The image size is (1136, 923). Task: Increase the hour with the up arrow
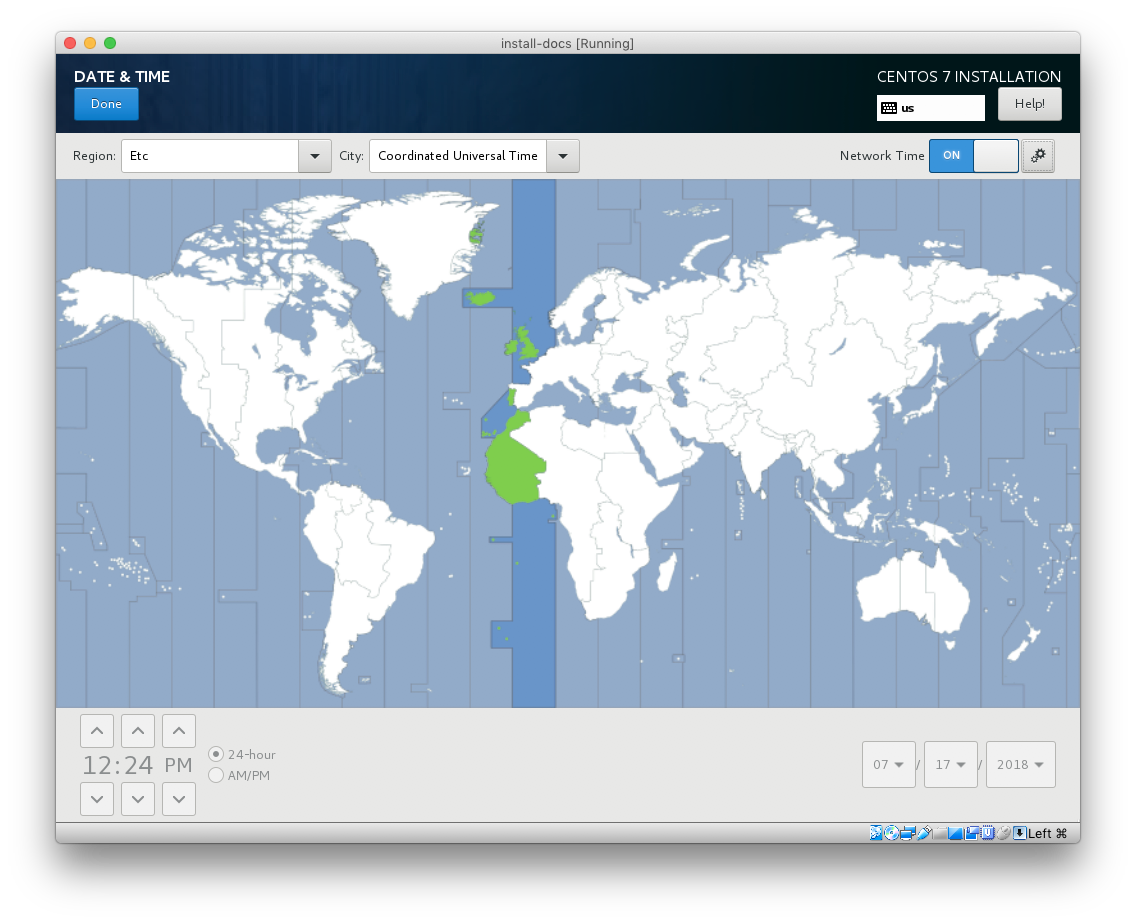[97, 731]
